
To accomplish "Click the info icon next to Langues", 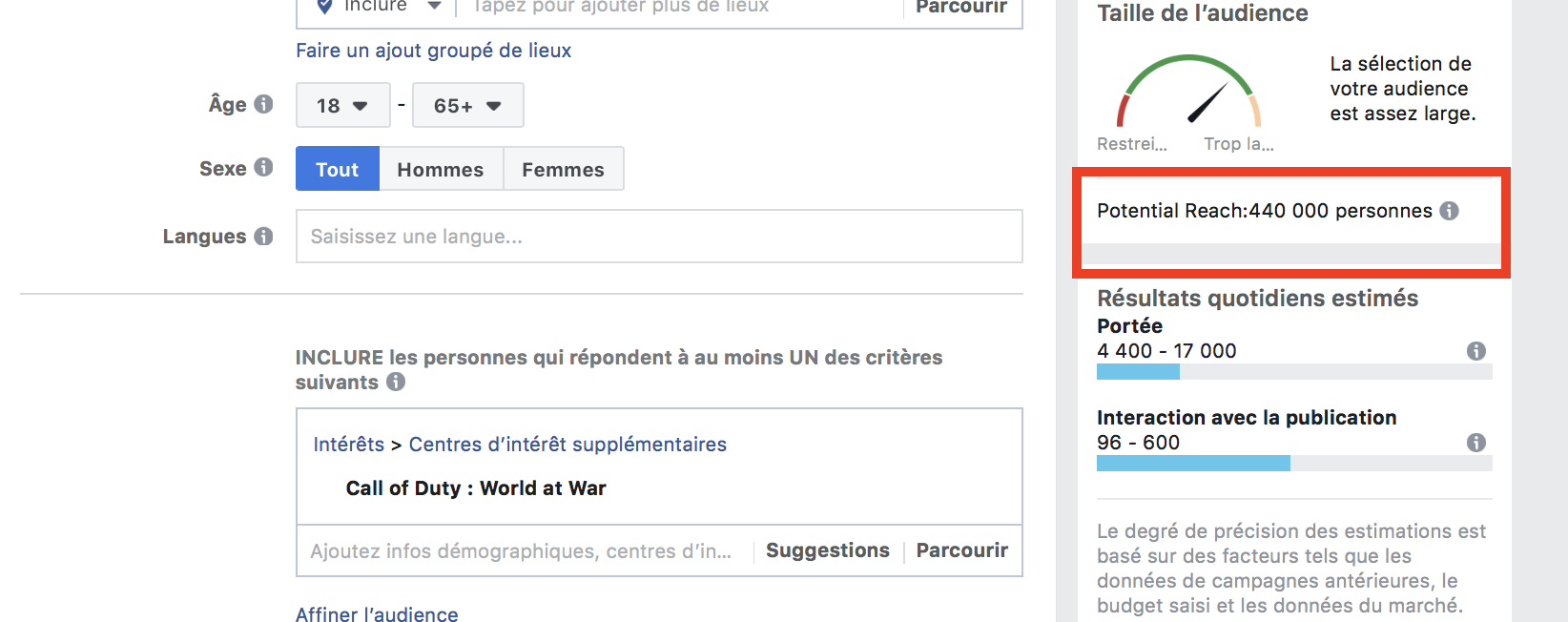I will coord(263,236).
